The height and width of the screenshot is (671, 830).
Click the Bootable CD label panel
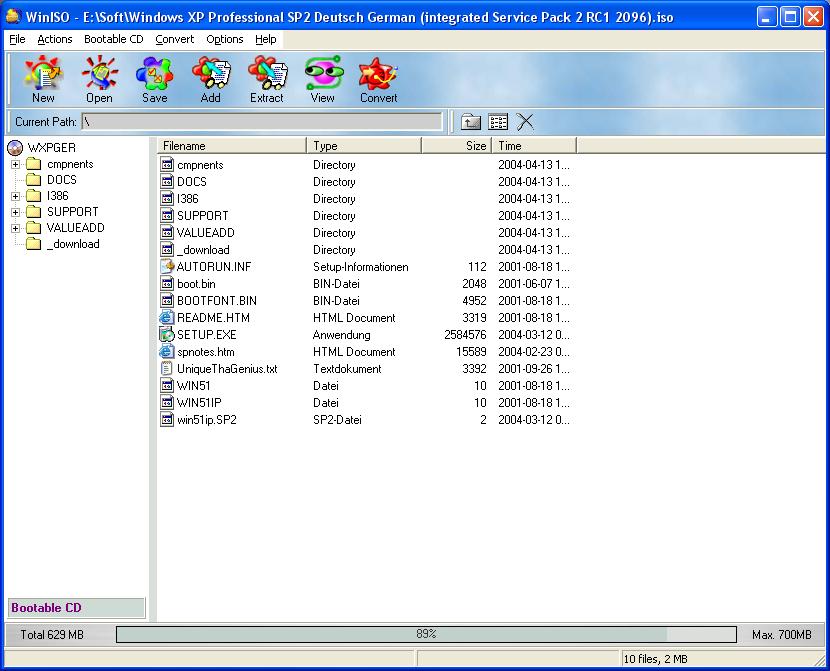[x=76, y=607]
